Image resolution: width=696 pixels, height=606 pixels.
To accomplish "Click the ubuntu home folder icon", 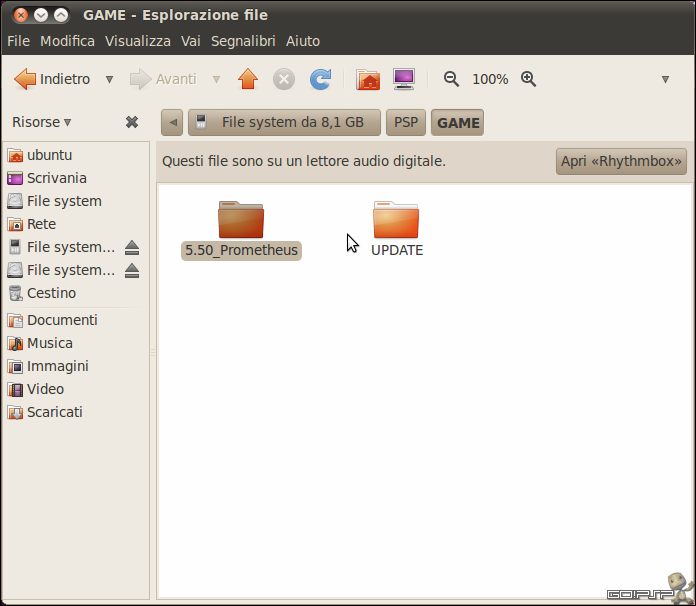I will click(x=15, y=155).
